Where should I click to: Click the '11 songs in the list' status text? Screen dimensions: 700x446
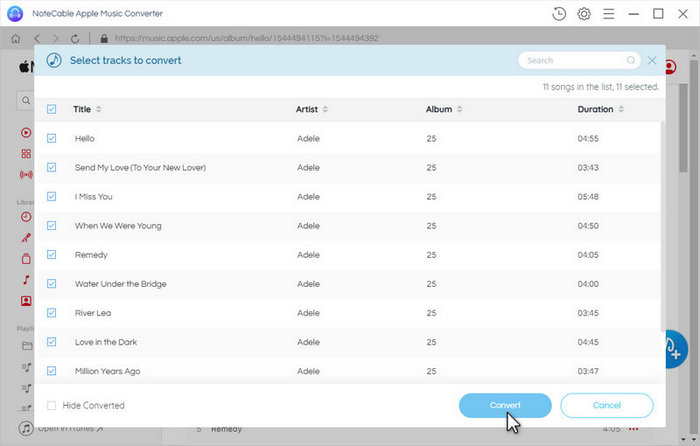point(600,87)
